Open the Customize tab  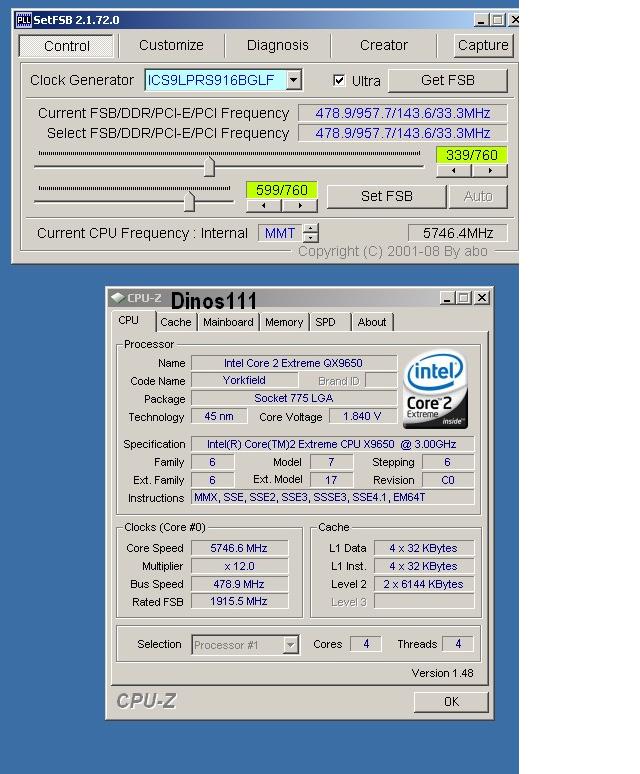(x=171, y=45)
